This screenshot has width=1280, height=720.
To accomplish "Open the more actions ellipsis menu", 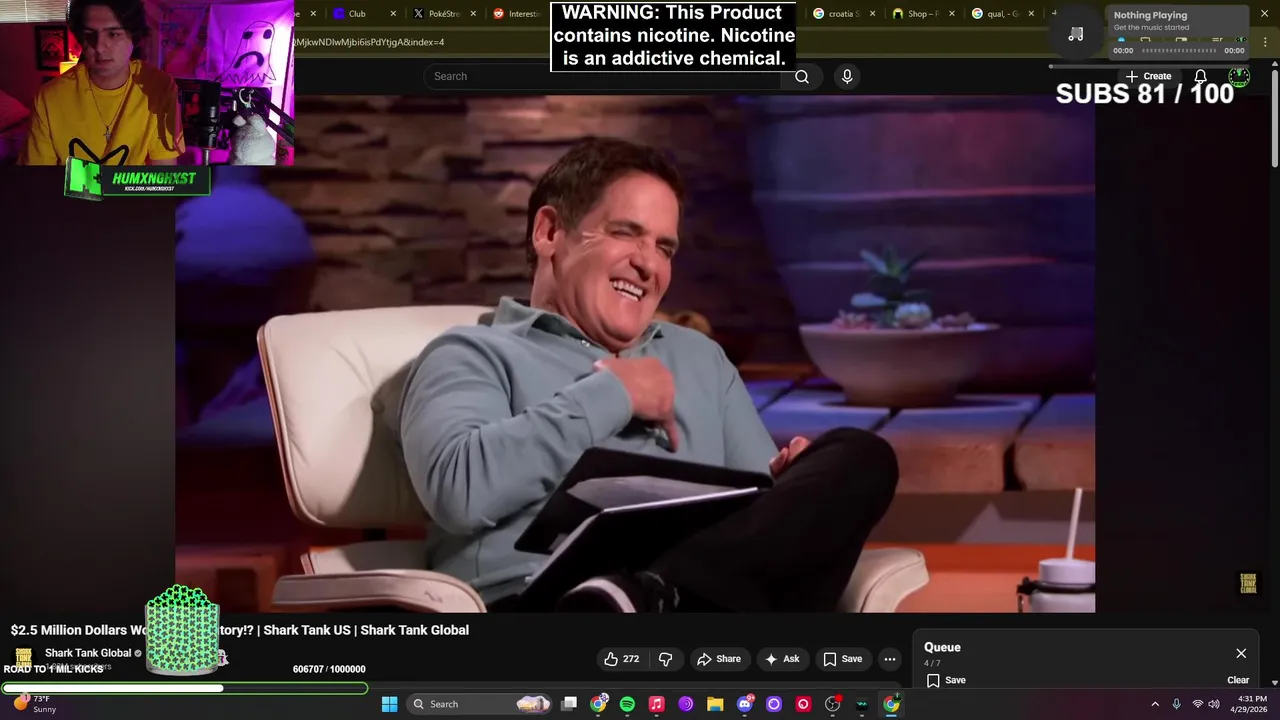I will tap(890, 659).
